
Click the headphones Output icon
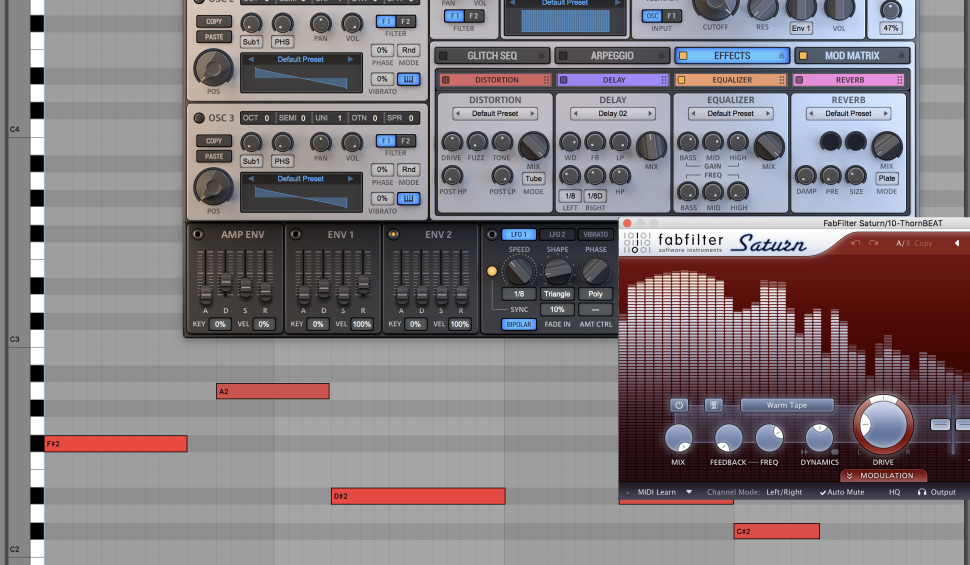(x=921, y=492)
